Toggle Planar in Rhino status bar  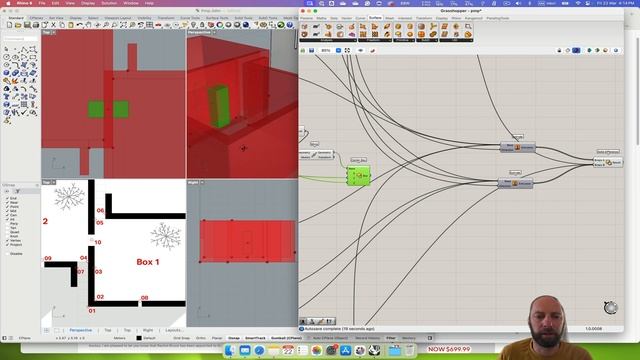click(217, 338)
